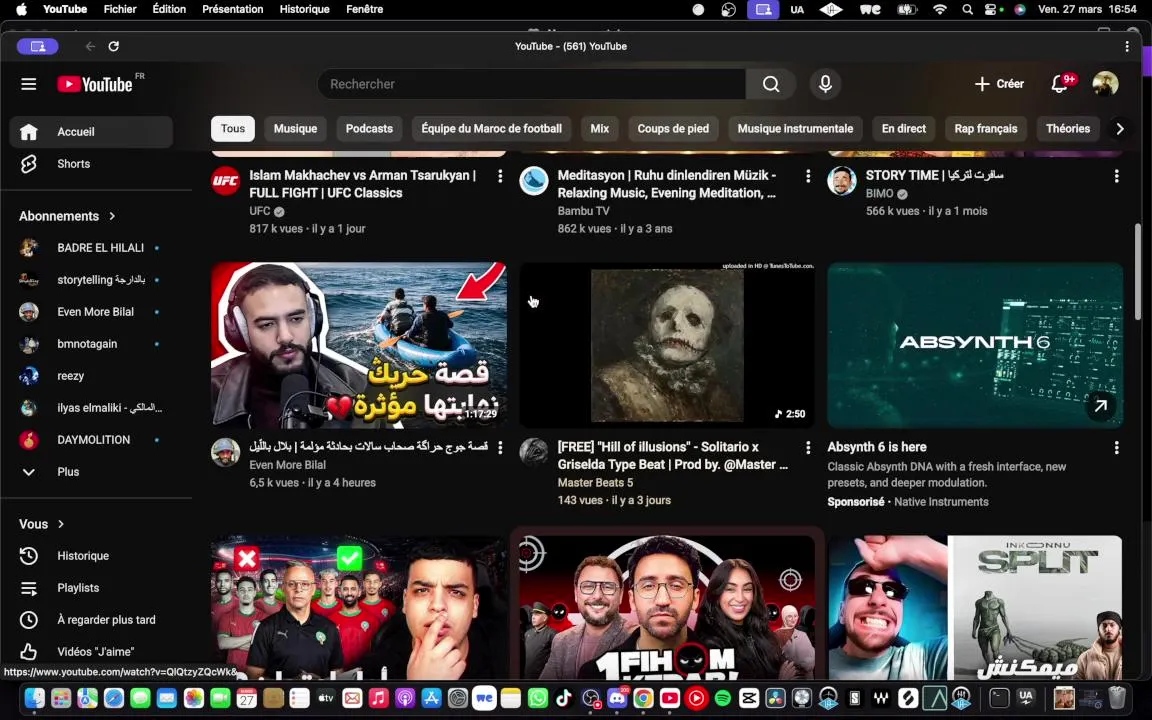Open the window's three-dot app menu
Image resolution: width=1152 pixels, height=720 pixels.
click(x=1127, y=46)
